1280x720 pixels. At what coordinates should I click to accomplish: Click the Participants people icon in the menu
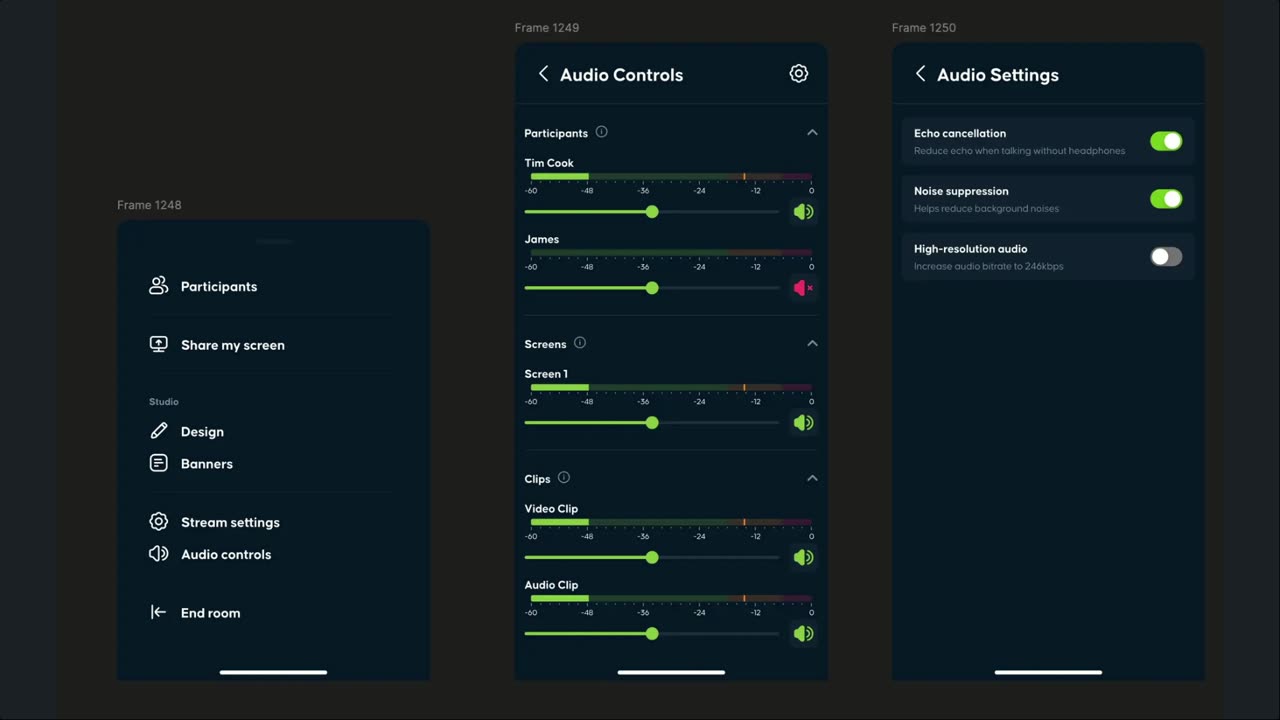click(x=158, y=286)
